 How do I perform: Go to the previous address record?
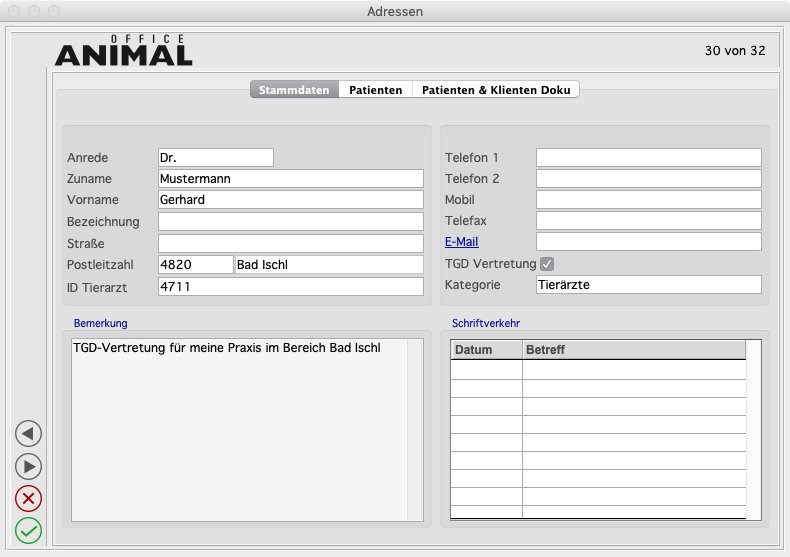[x=29, y=433]
